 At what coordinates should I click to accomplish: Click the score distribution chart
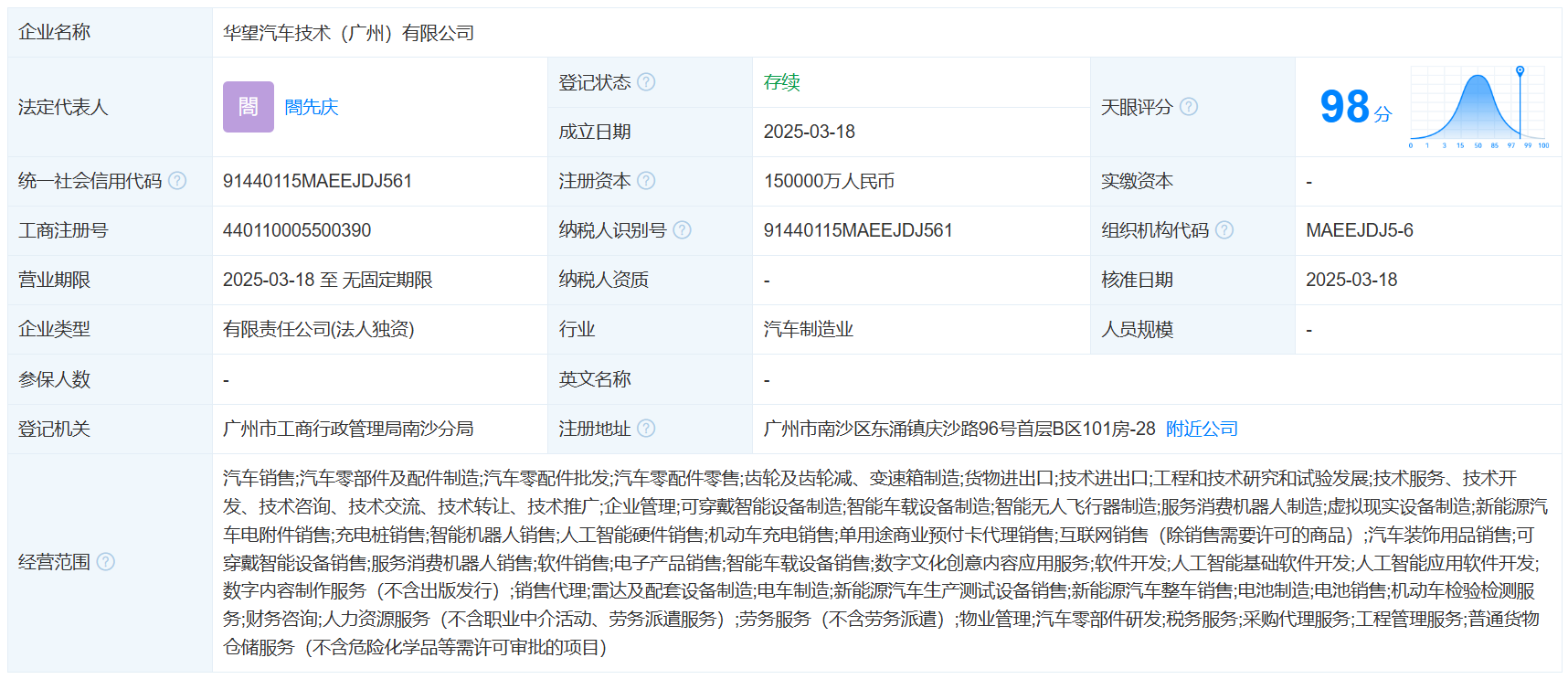click(1479, 107)
